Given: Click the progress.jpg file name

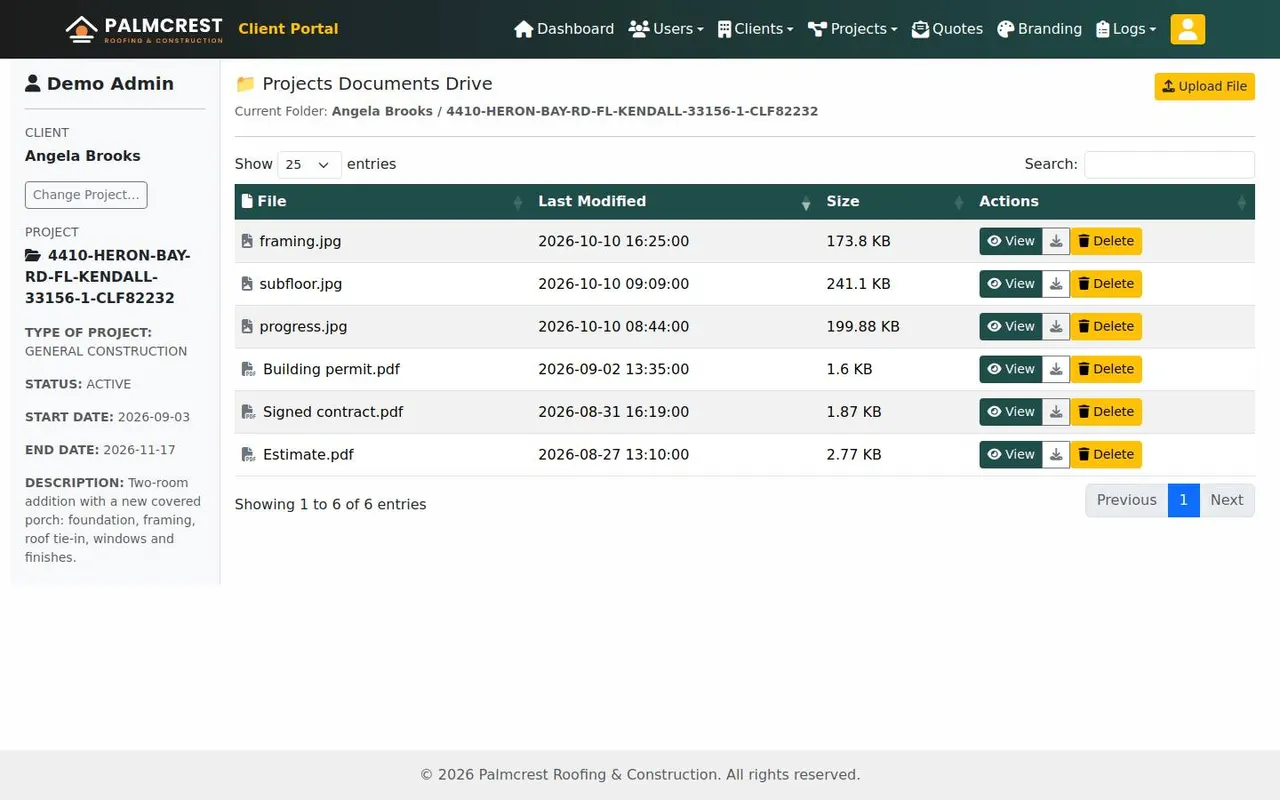Looking at the screenshot, I should point(303,327).
